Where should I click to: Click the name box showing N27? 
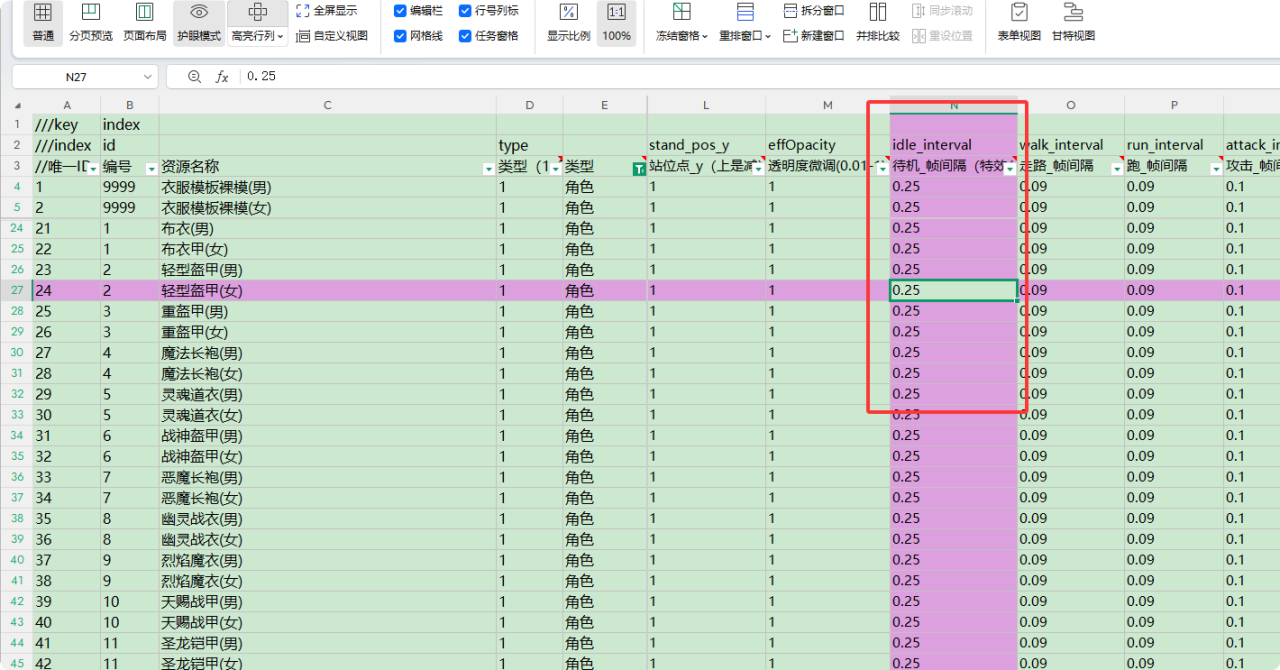75,77
